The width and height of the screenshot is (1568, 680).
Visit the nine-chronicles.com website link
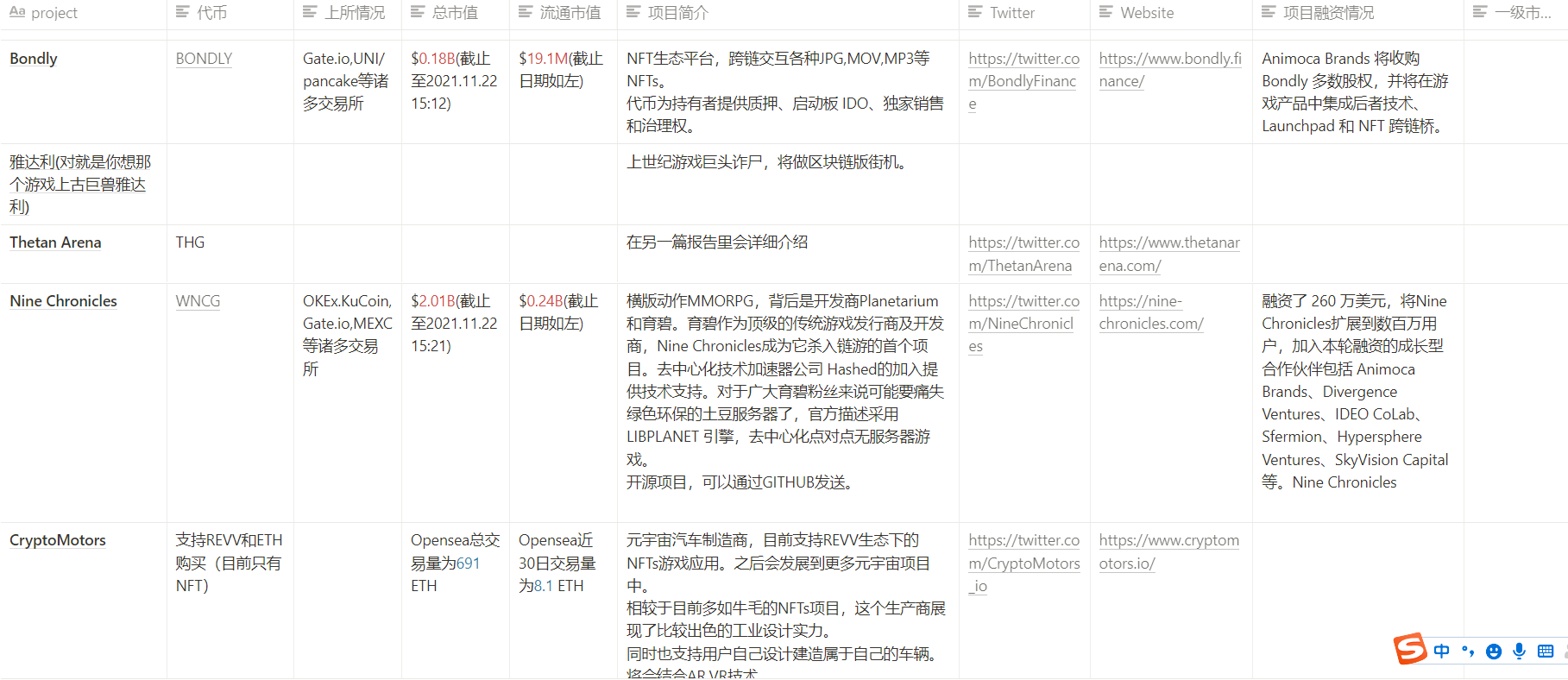tap(1151, 312)
